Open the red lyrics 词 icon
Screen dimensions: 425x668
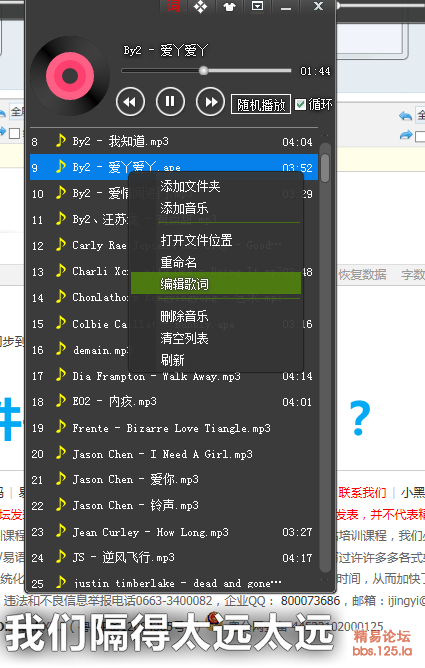(x=173, y=6)
